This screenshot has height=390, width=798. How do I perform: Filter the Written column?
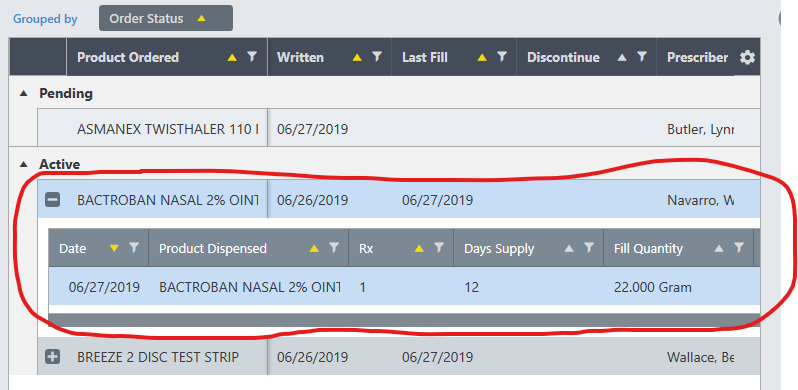click(377, 57)
